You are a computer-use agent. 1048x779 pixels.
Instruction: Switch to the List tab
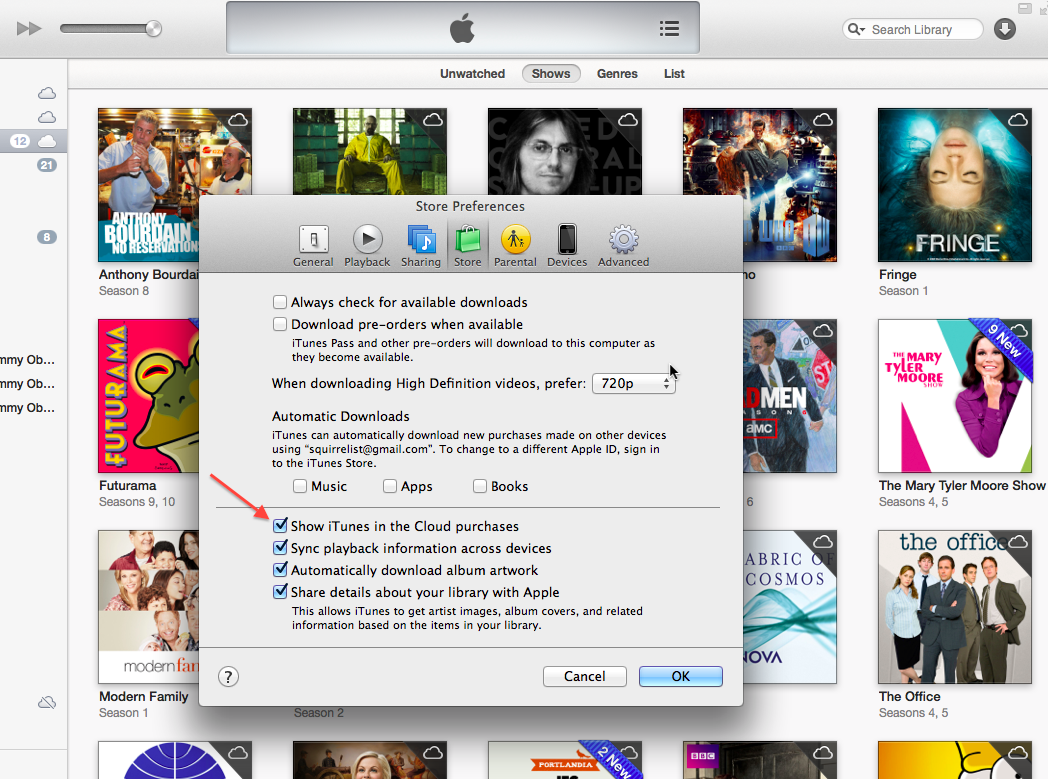click(x=674, y=73)
